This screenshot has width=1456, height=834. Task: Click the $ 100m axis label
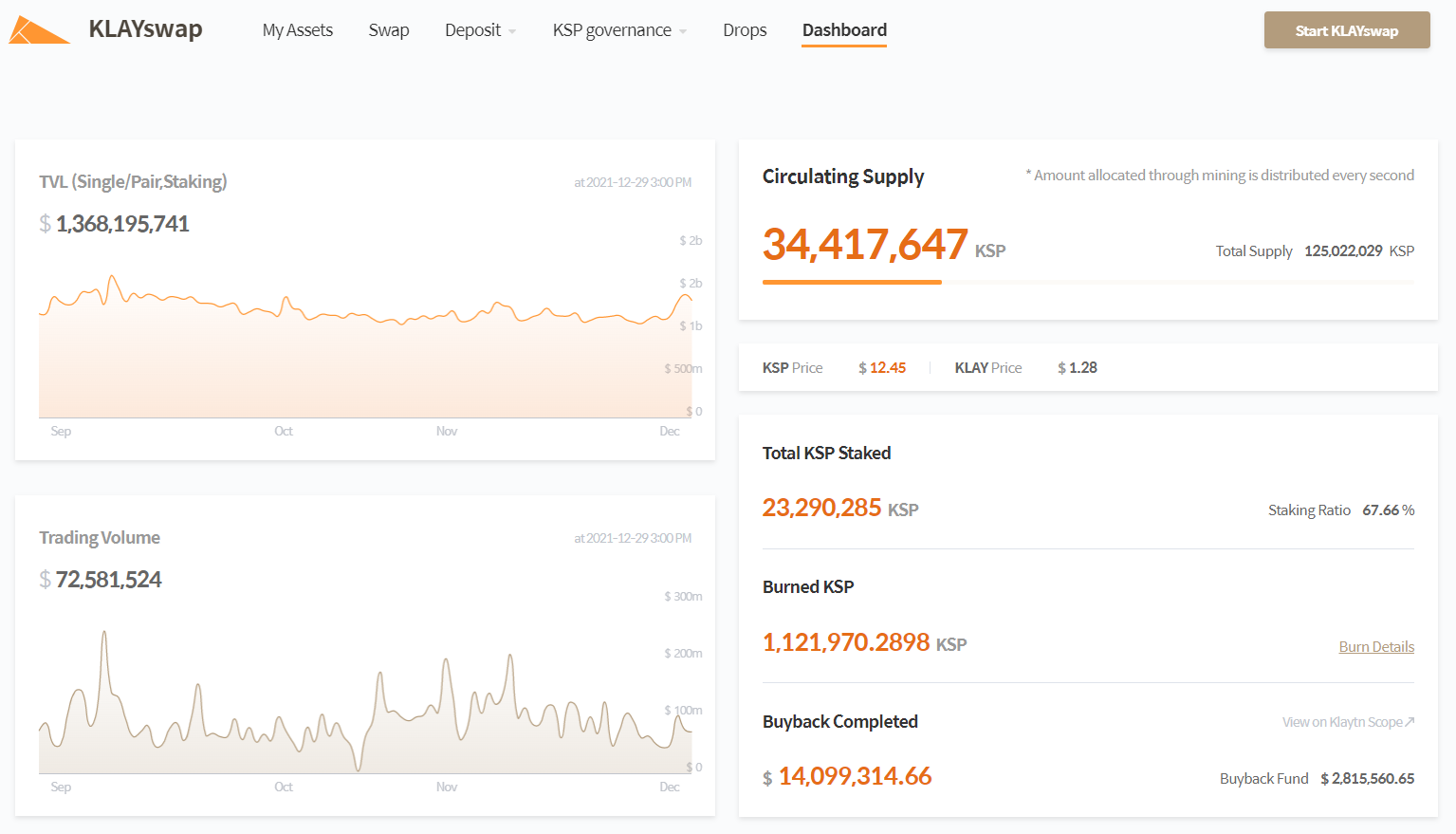683,711
